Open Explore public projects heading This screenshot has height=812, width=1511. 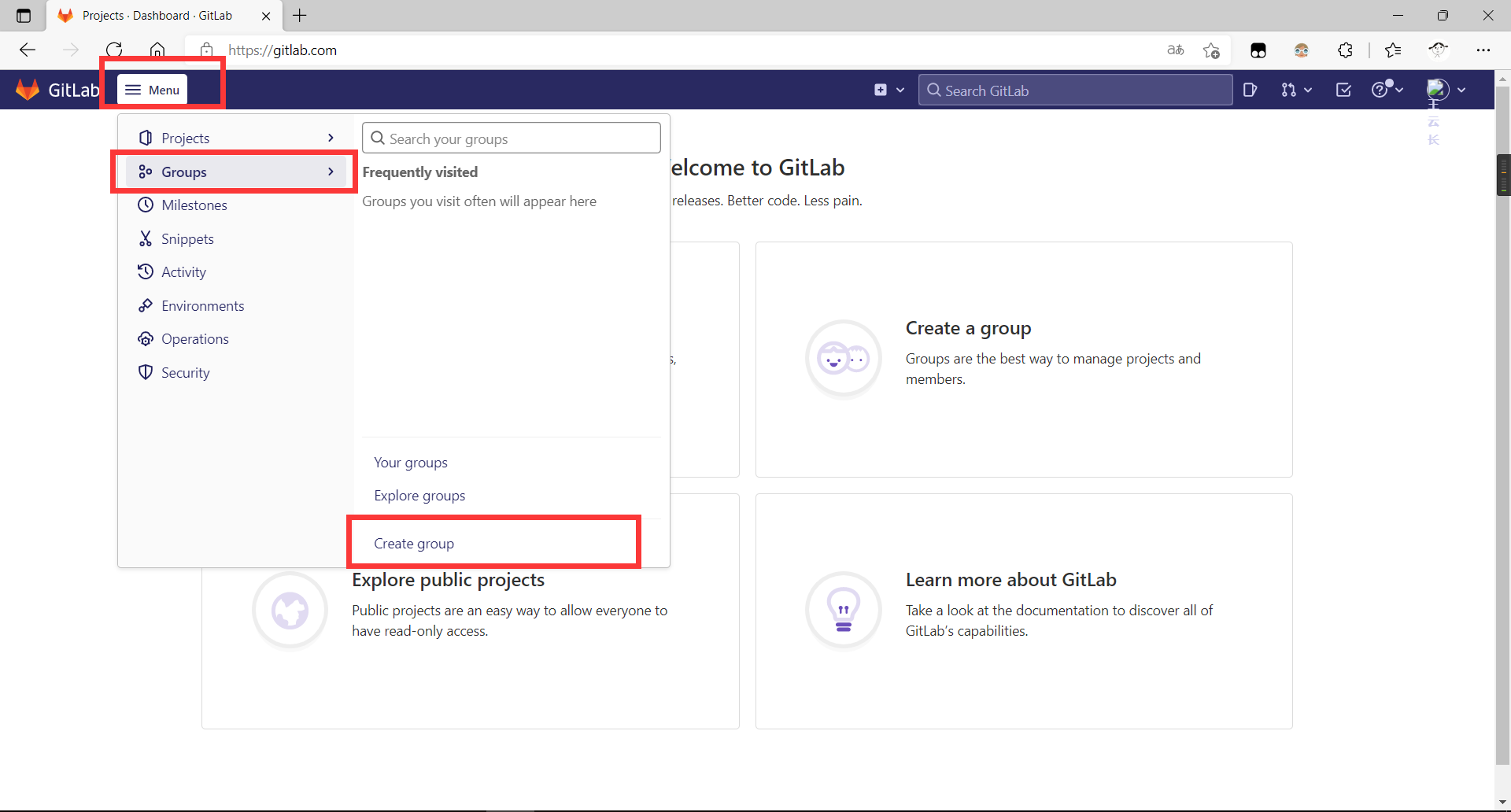point(449,580)
